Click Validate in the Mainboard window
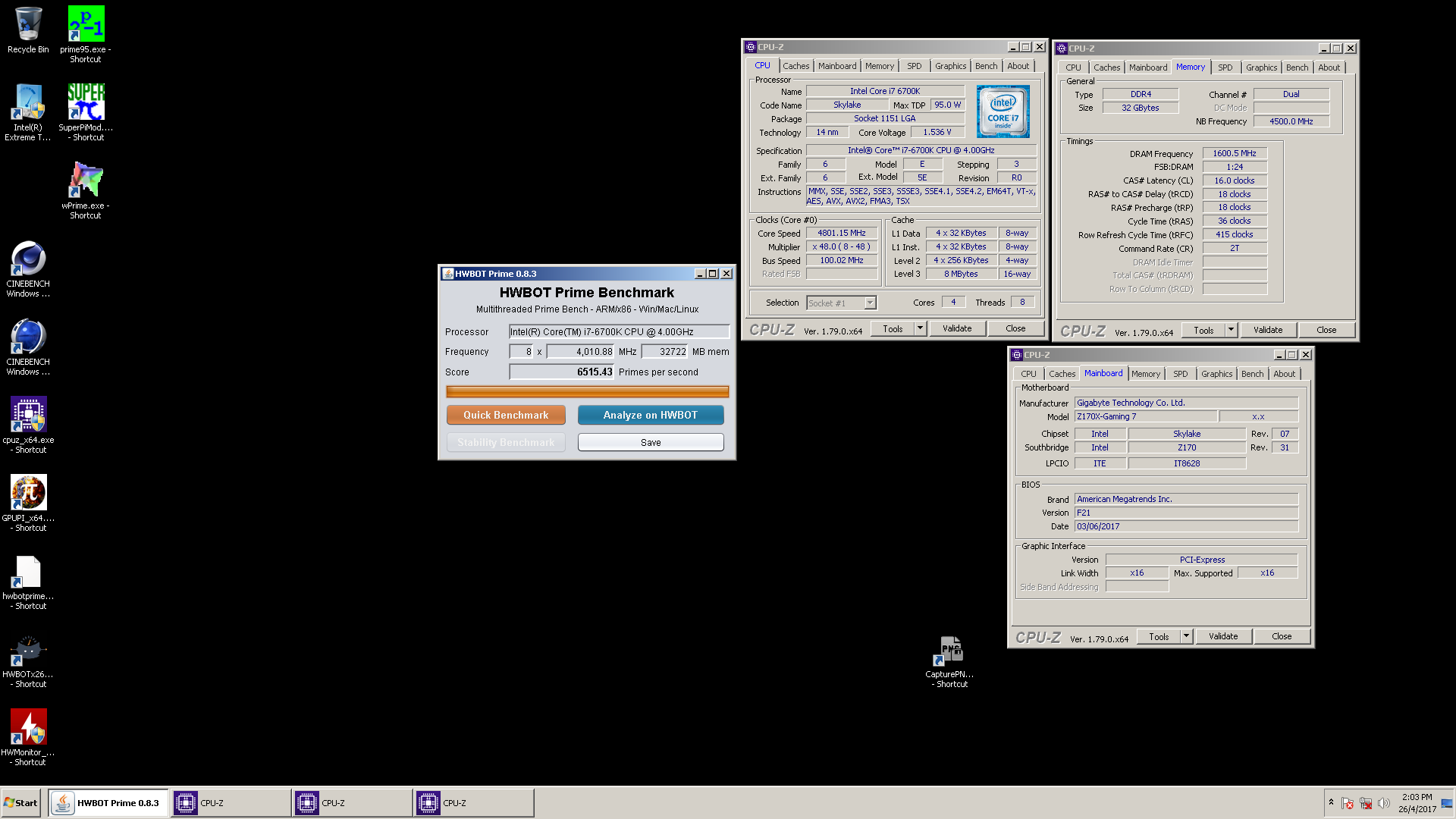Screen dimensions: 1456x819 tap(1223, 636)
